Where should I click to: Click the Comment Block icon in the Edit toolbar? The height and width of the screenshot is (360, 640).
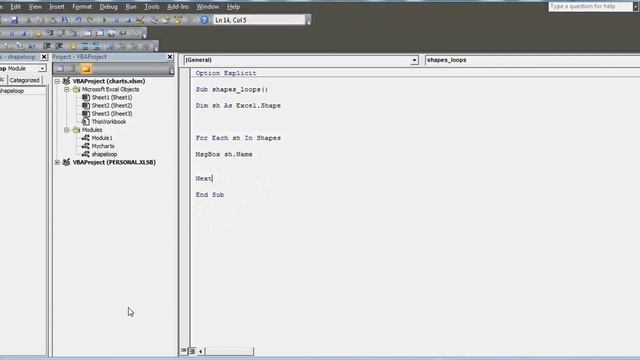click(85, 46)
